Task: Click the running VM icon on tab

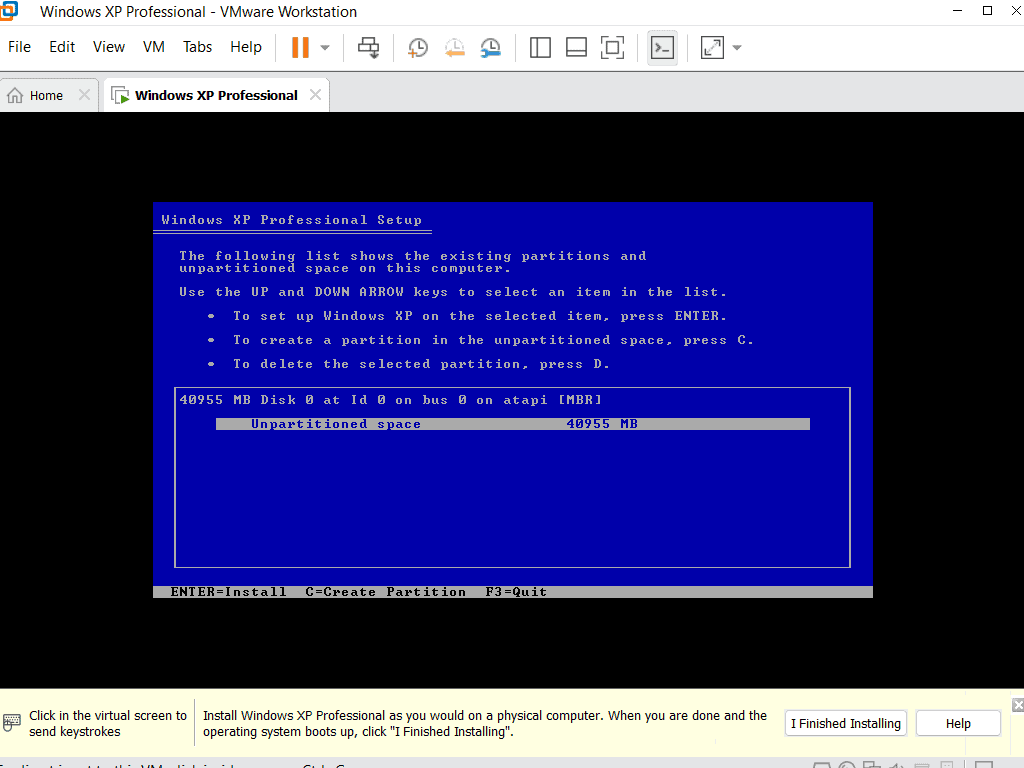Action: 120,95
